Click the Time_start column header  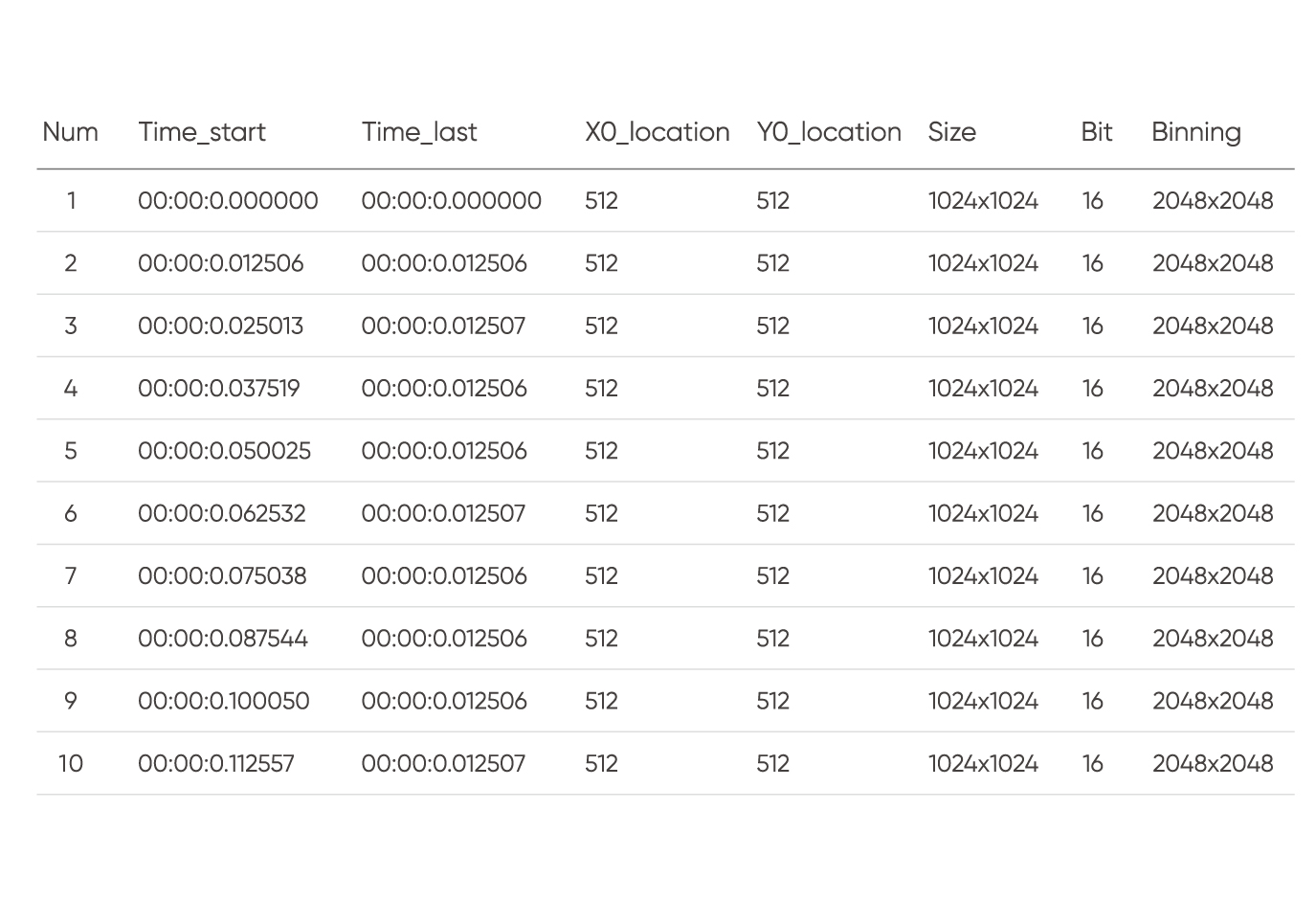[202, 132]
